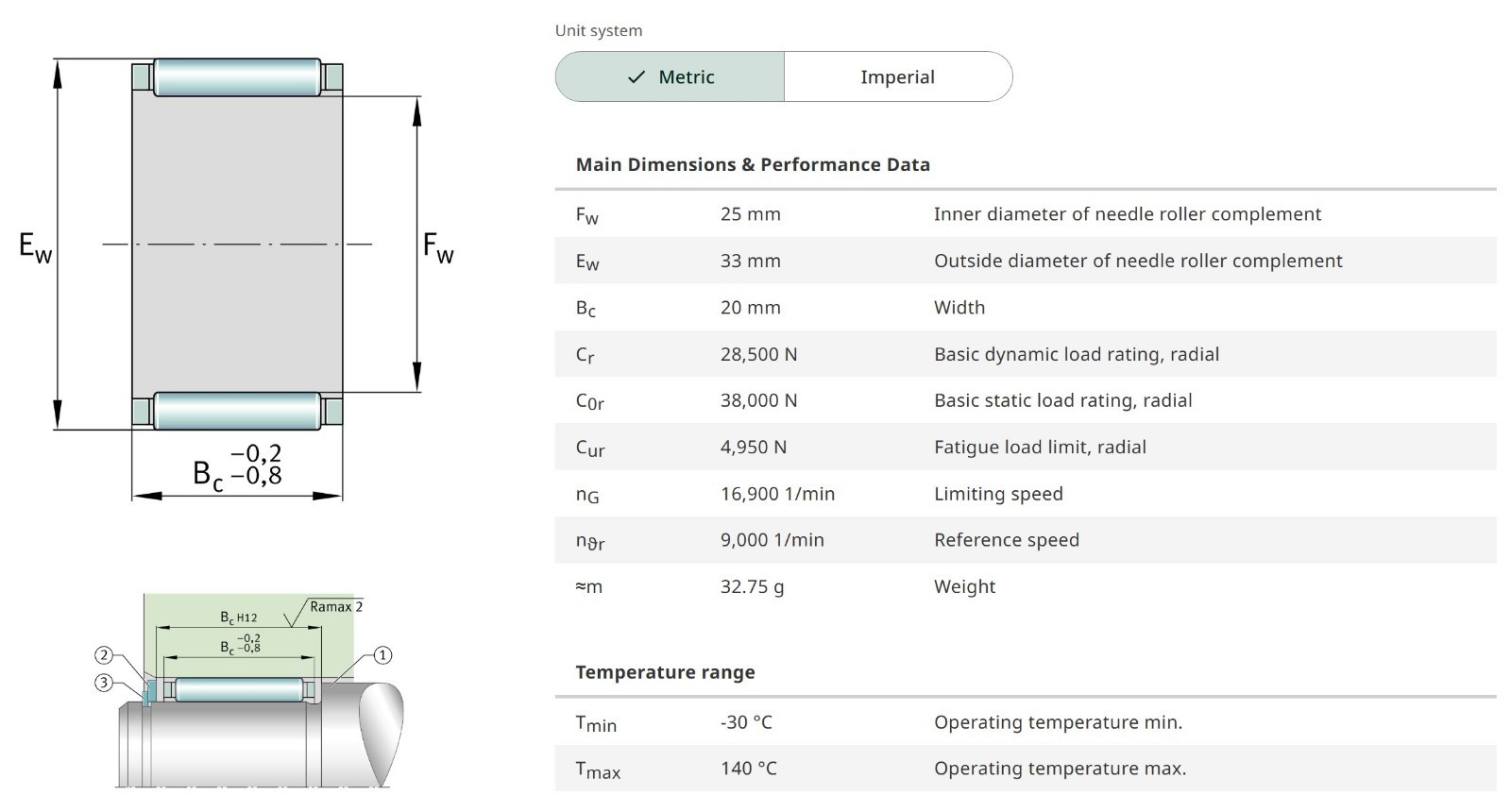1511x812 pixels.
Task: Click callout number 3 in mounting diagram
Action: (x=104, y=682)
